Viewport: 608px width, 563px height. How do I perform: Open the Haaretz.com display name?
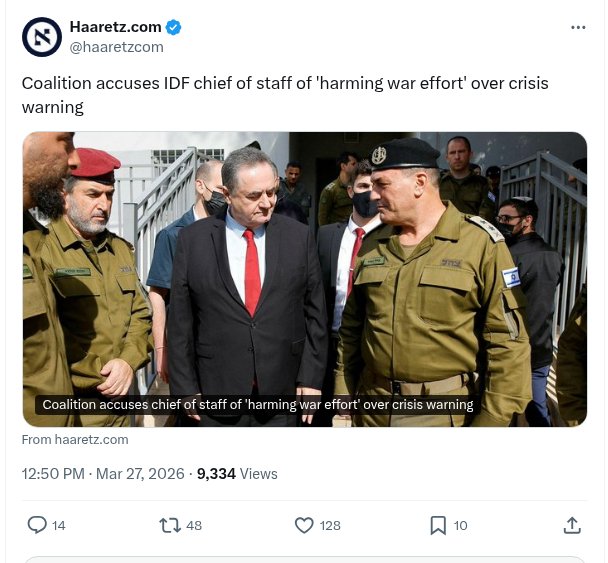(x=116, y=27)
